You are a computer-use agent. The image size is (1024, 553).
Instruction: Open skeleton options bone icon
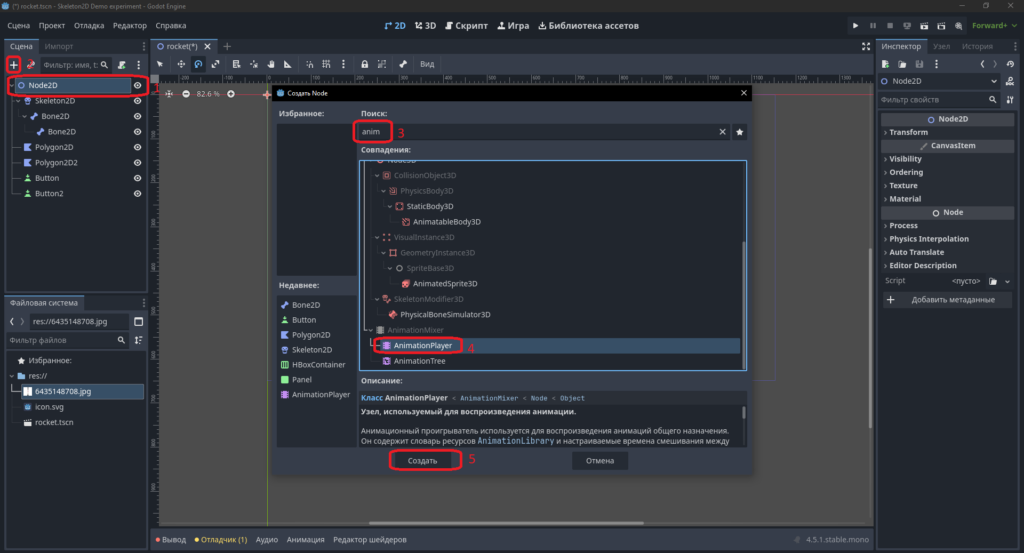403,64
